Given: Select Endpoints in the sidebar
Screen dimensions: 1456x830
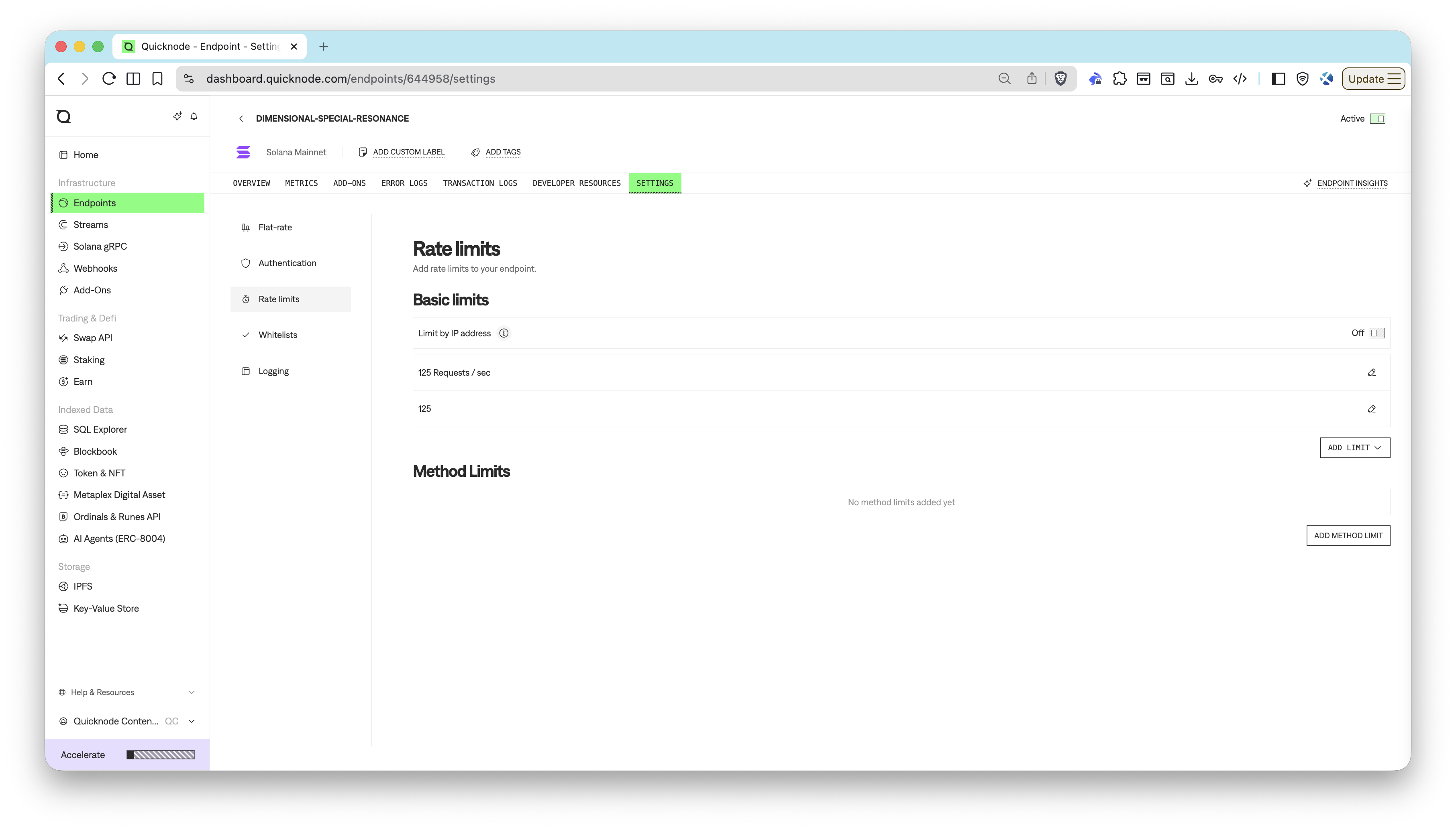Looking at the screenshot, I should click(128, 203).
